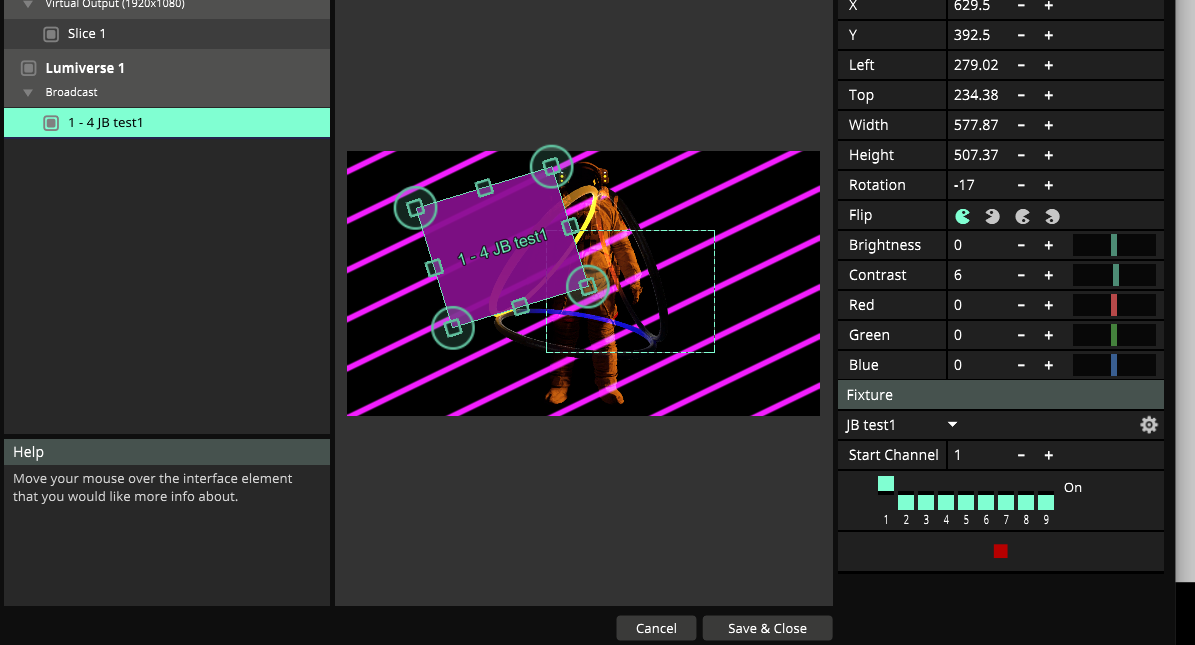This screenshot has width=1195, height=645.
Task: Open the JB test1 fixture dropdown
Action: pos(952,425)
